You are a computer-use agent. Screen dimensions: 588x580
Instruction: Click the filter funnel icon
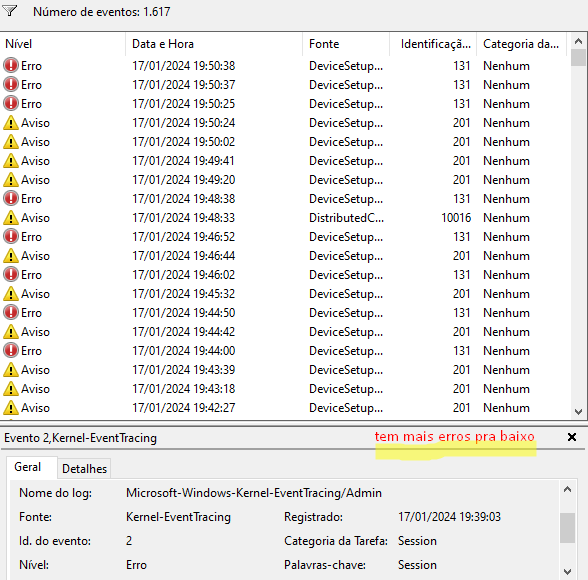[9, 11]
